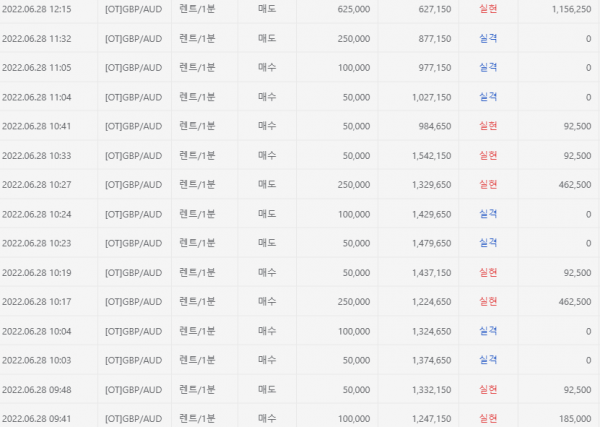Click the 매수 cell in the 10:41 row
Screen dimensions: 600x427
point(267,127)
